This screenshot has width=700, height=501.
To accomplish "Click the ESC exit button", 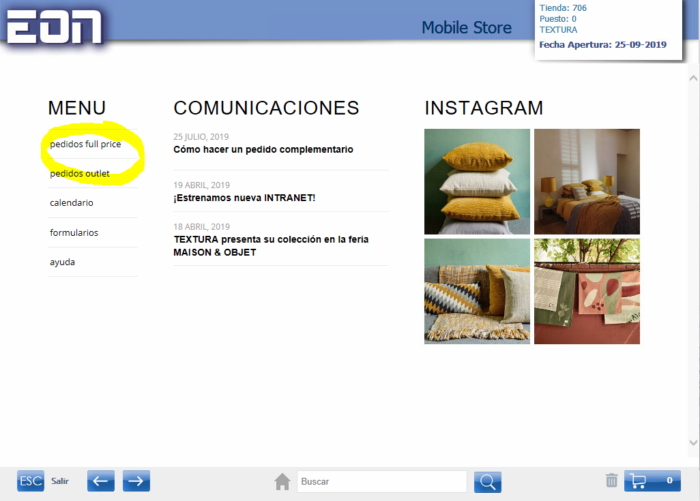I will pos(31,481).
